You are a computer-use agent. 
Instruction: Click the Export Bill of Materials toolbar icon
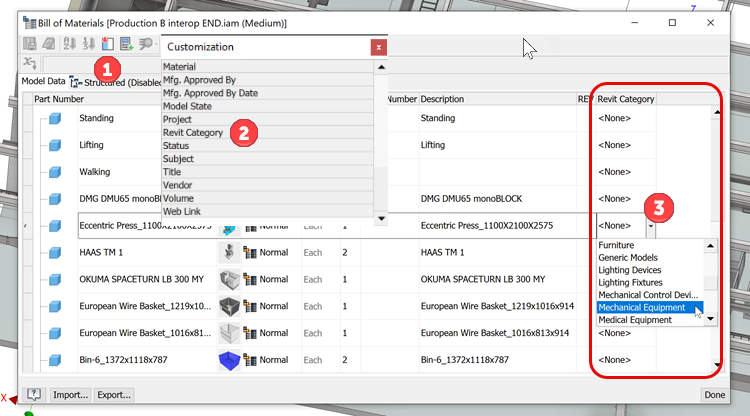click(x=30, y=44)
